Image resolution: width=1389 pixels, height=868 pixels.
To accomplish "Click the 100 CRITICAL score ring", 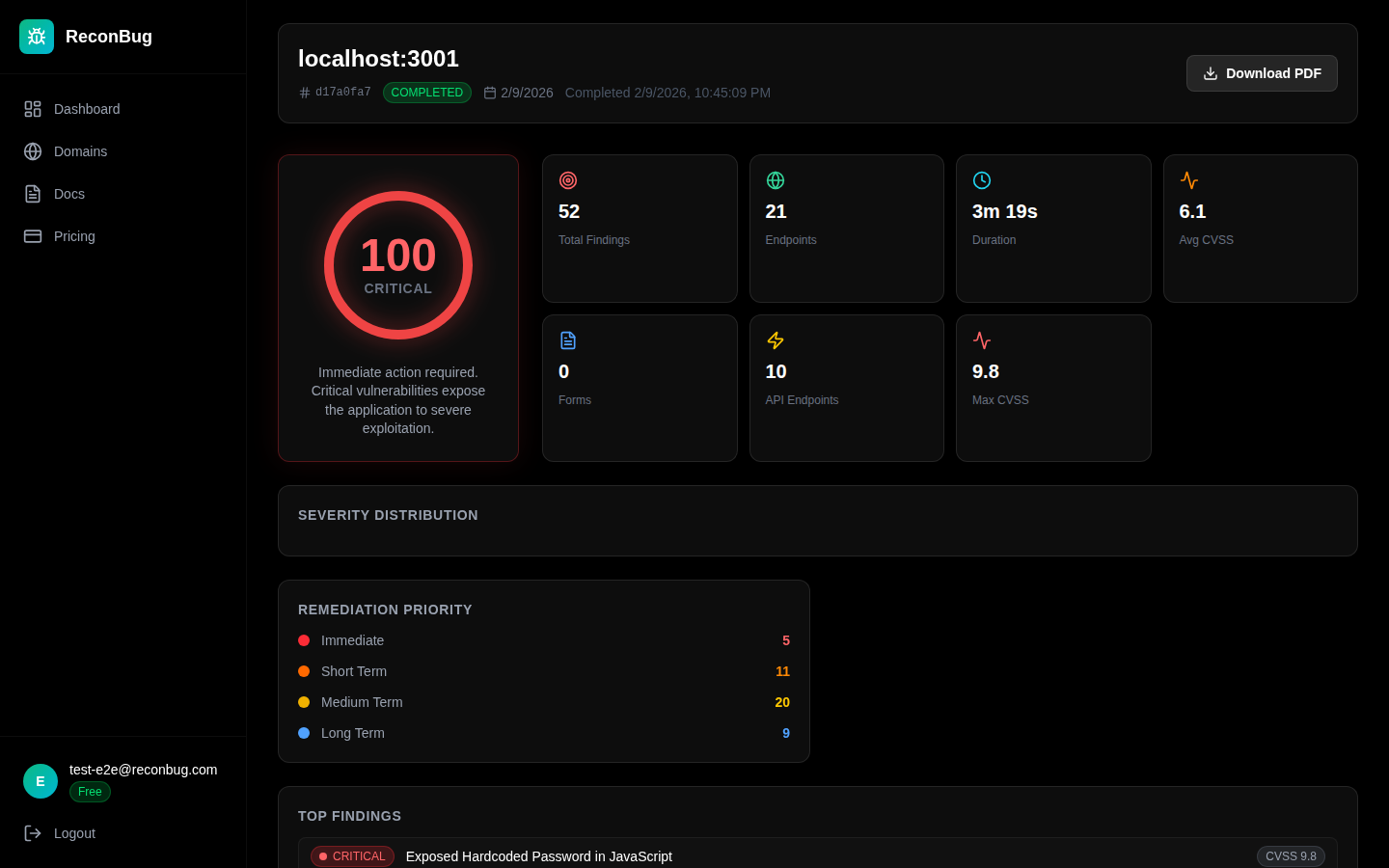I will point(398,265).
